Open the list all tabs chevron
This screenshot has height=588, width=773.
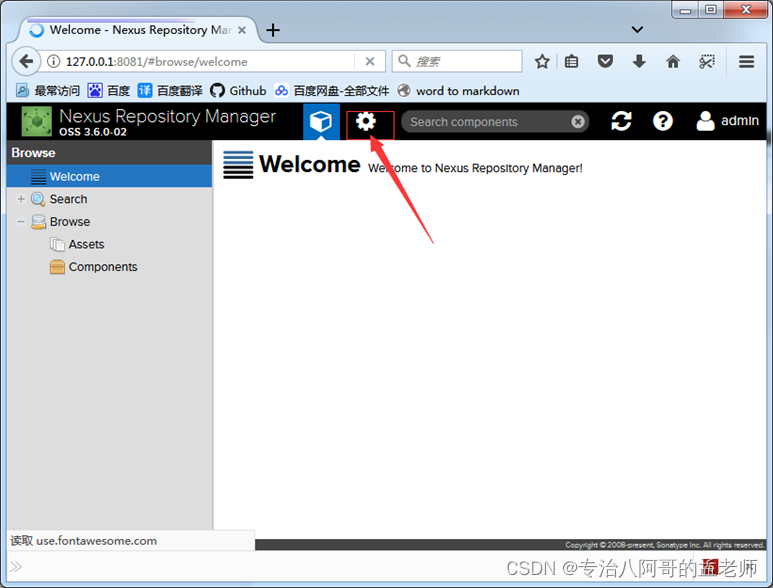point(637,30)
